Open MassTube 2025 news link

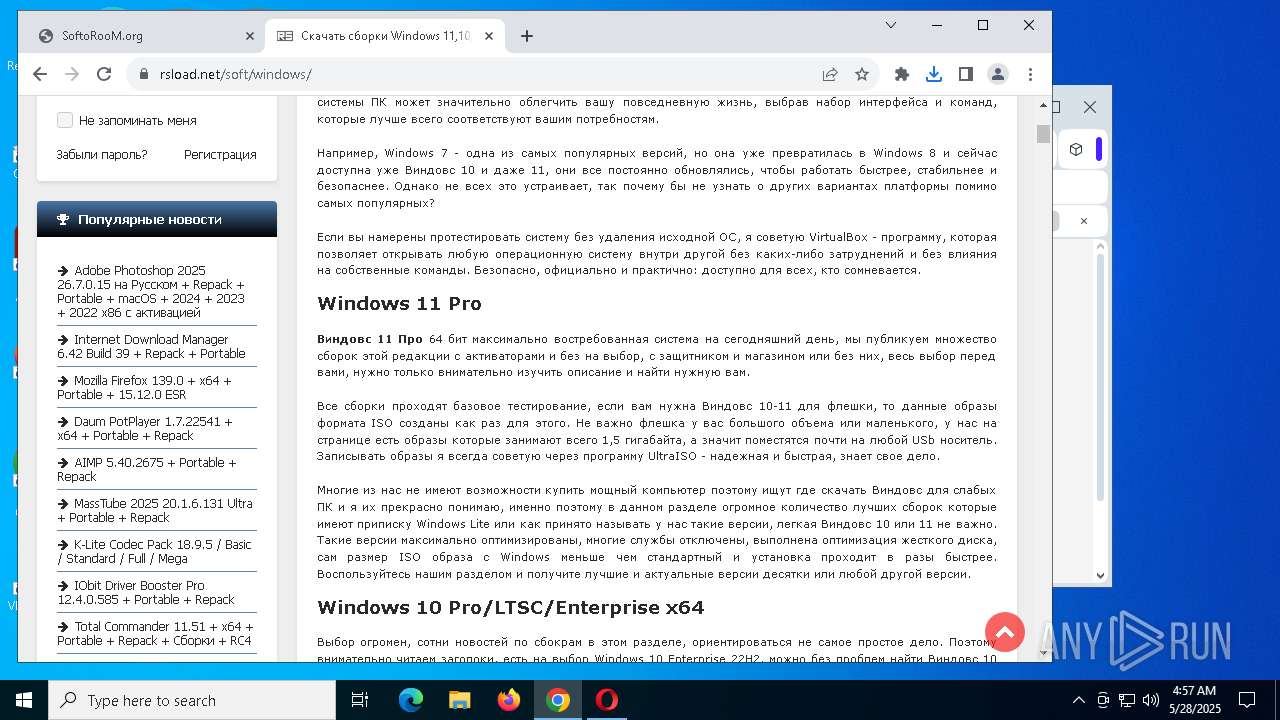coord(156,511)
